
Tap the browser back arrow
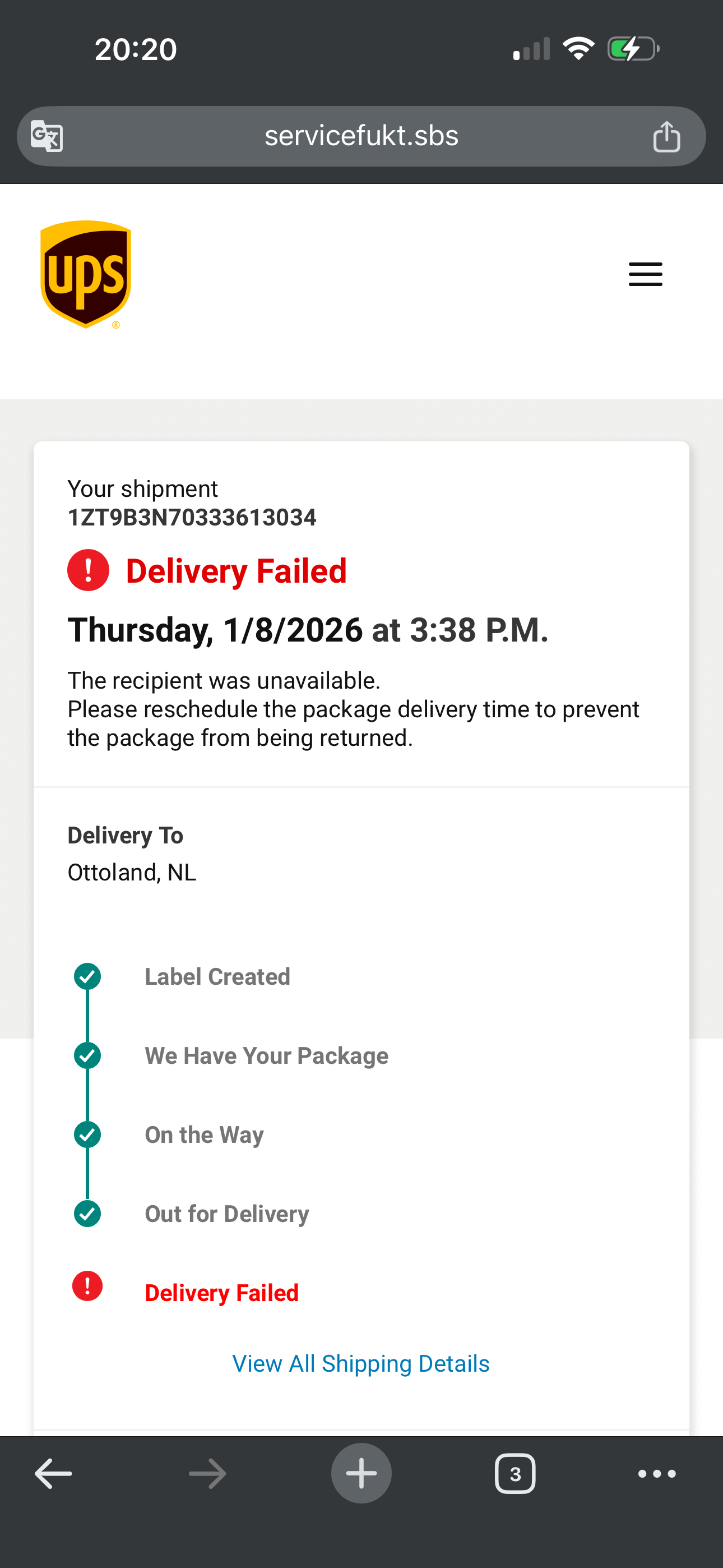tap(54, 1473)
